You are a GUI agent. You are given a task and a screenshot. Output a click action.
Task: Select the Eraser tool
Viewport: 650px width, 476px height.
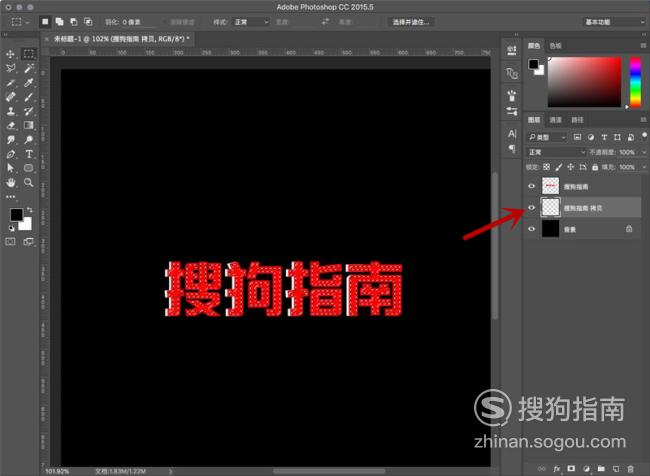click(10, 125)
